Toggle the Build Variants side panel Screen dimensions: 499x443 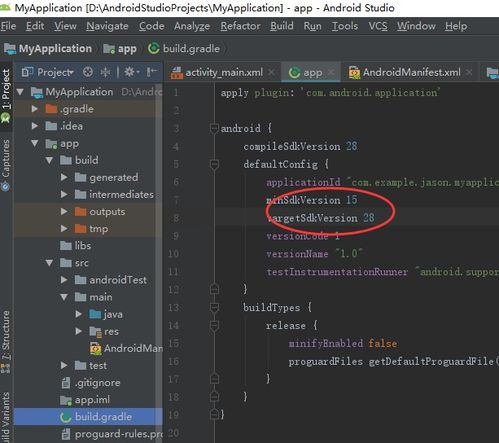point(6,417)
